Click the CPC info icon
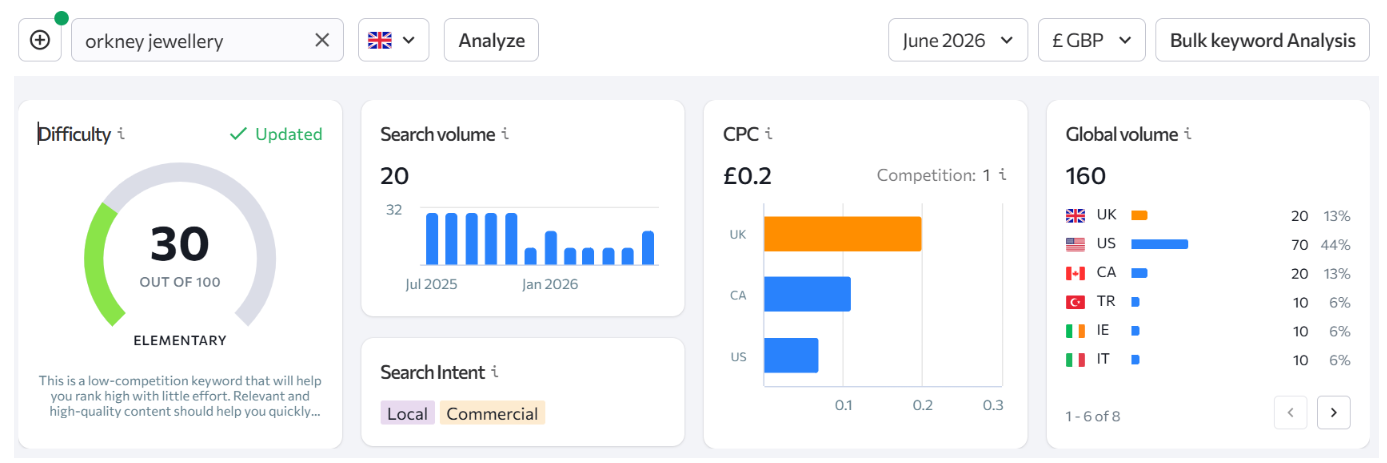Screen dimensions: 1387x463 click(769, 134)
